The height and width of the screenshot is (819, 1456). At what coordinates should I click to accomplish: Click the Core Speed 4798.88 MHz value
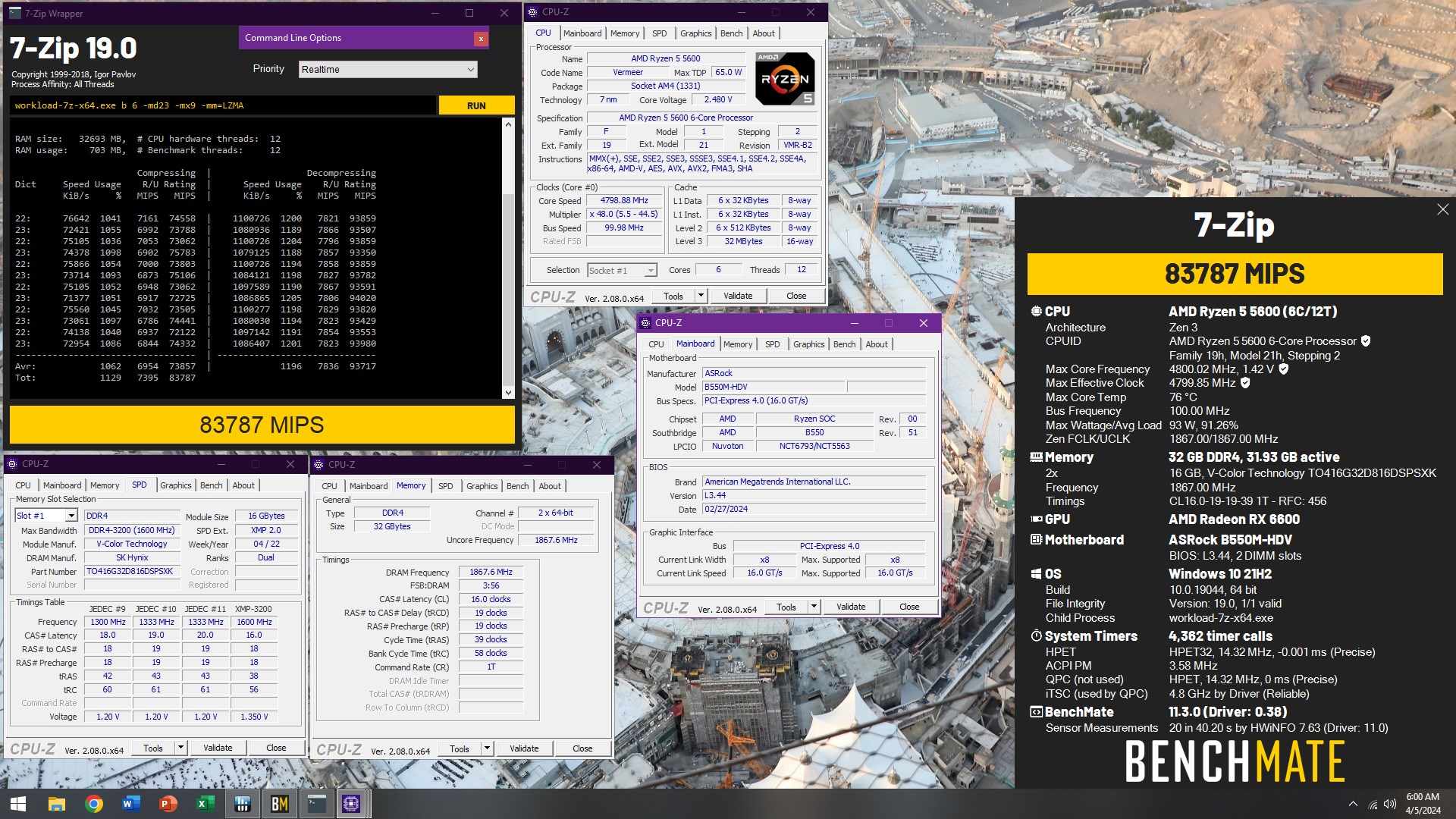click(x=624, y=201)
